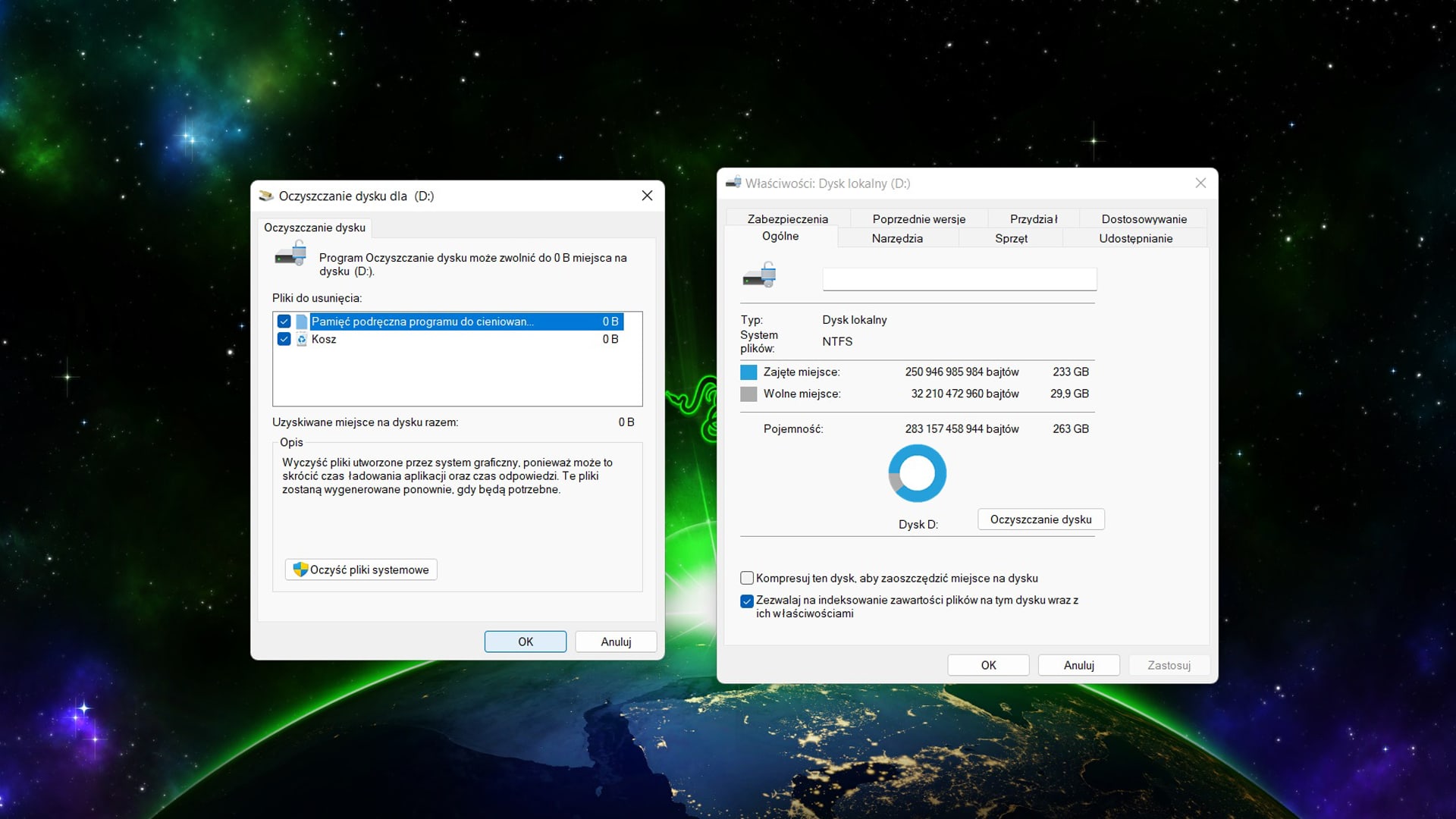Click the drive icon beside the cleanup summary text
Viewport: 1456px width, 819px height.
click(290, 254)
